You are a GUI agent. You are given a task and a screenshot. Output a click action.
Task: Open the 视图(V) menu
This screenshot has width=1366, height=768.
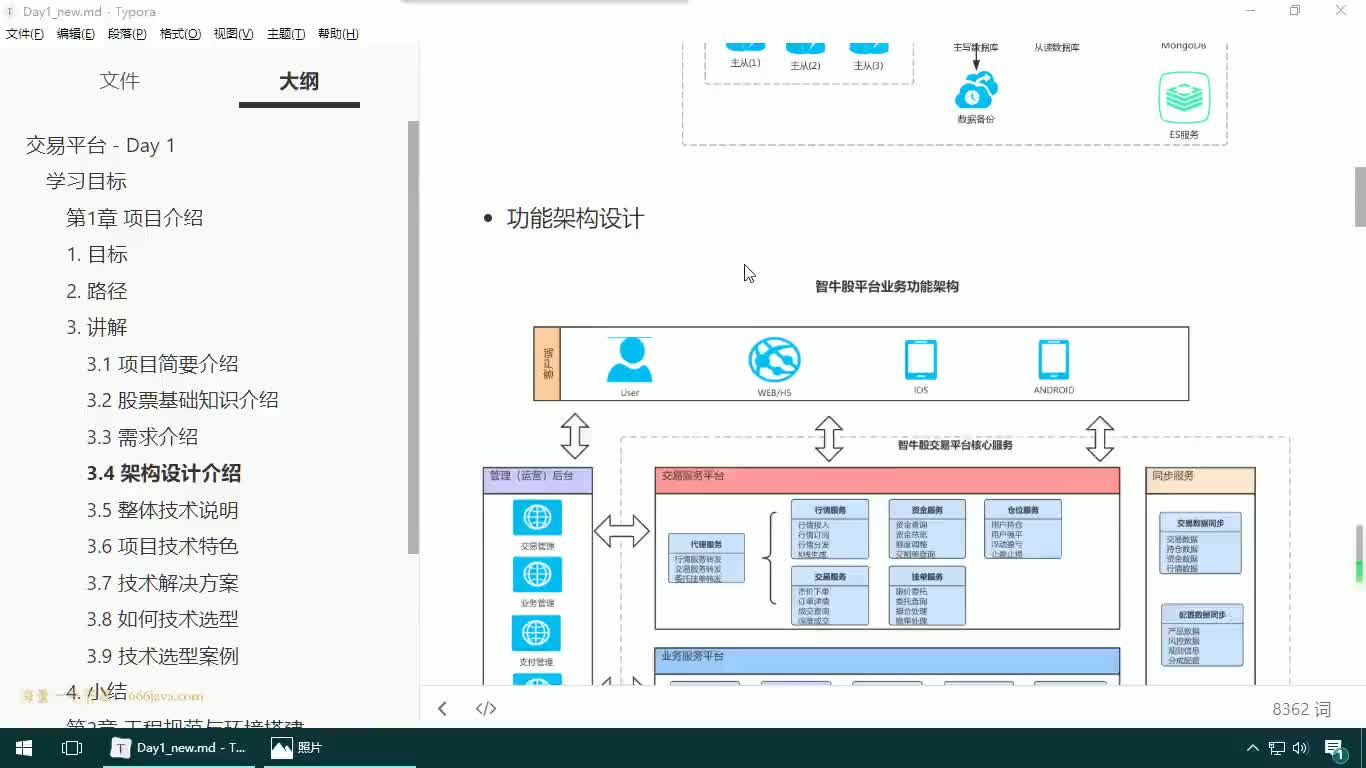click(x=233, y=34)
